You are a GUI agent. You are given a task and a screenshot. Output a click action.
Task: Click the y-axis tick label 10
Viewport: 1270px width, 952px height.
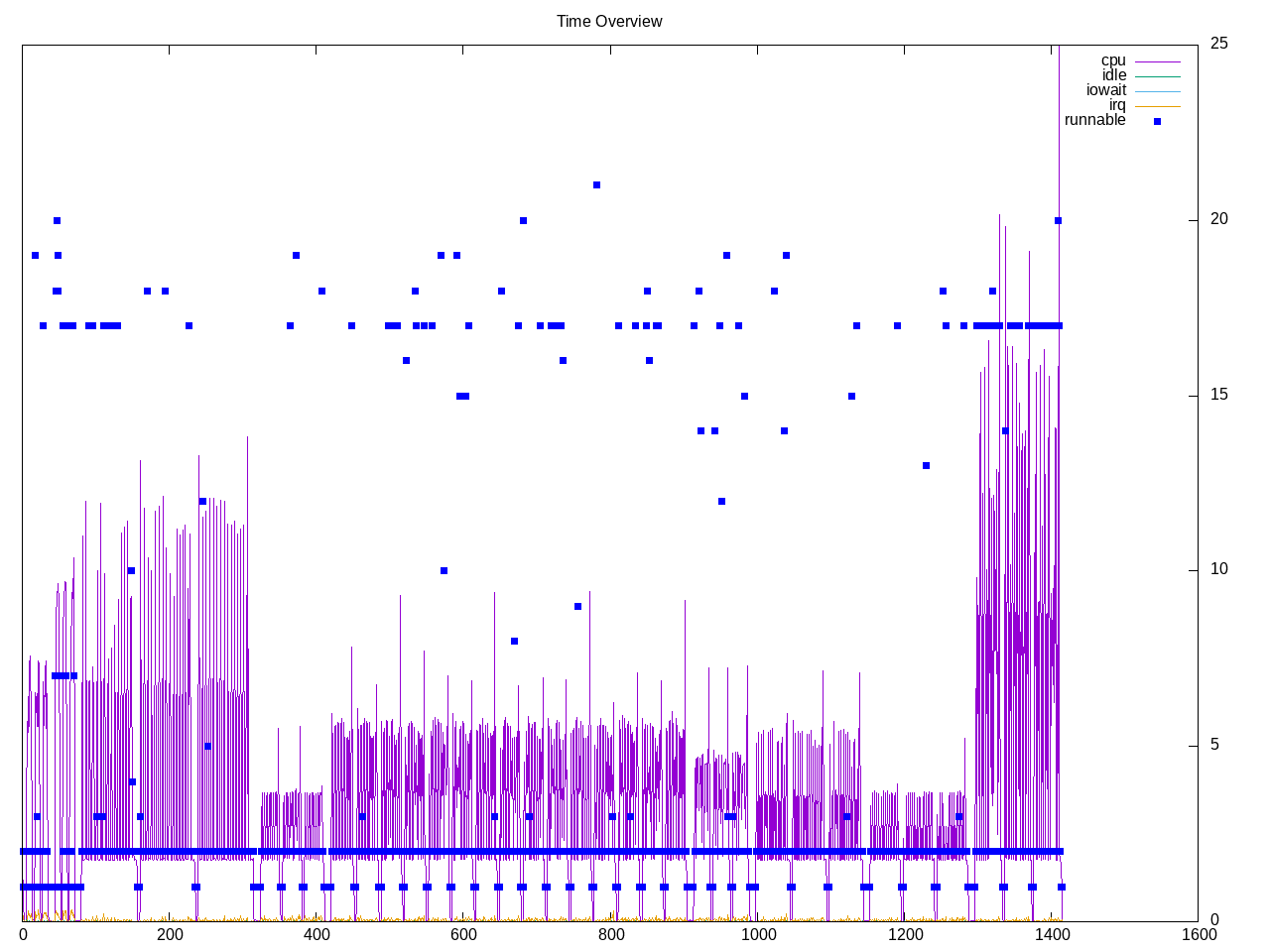[x=1219, y=569]
